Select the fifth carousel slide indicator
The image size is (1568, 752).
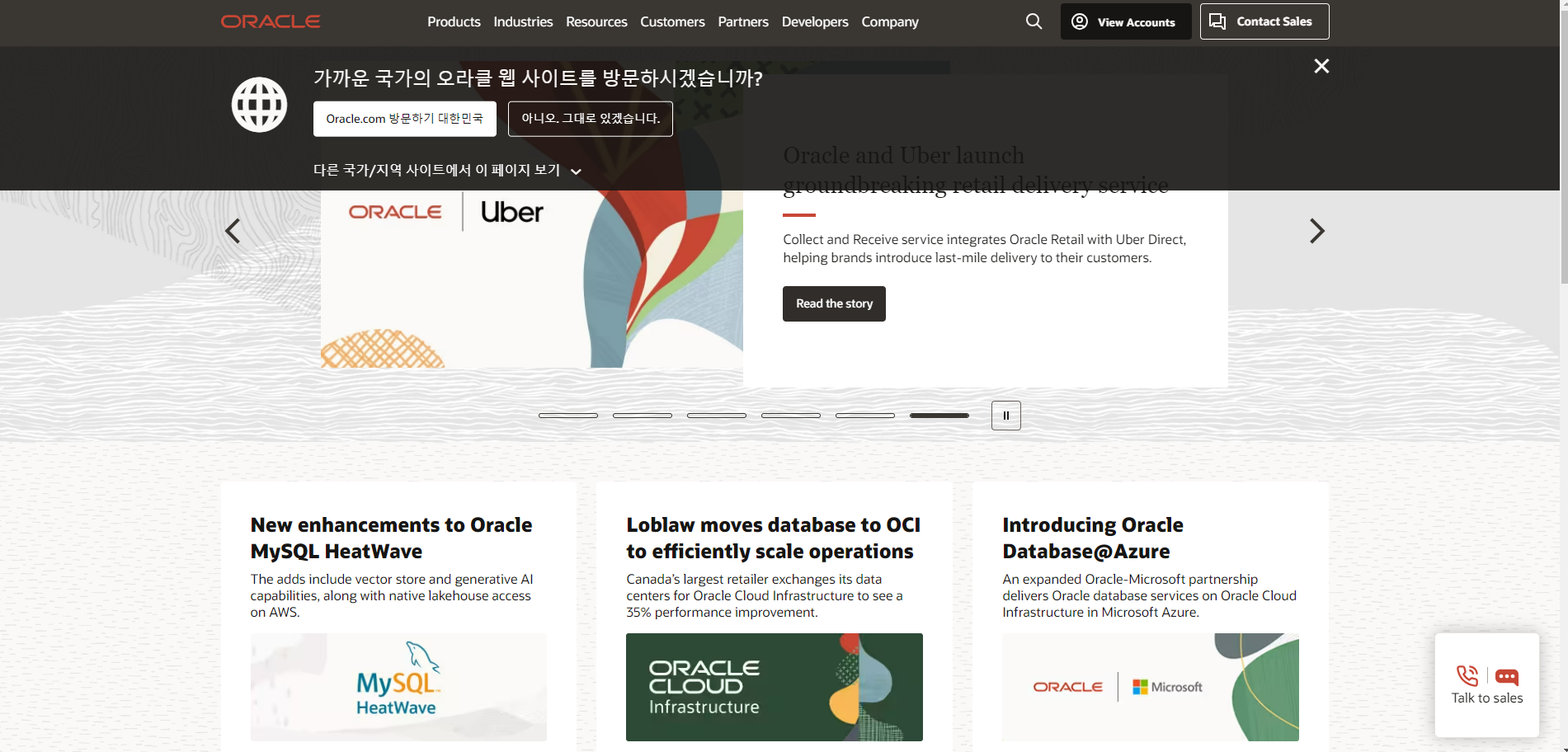[865, 416]
